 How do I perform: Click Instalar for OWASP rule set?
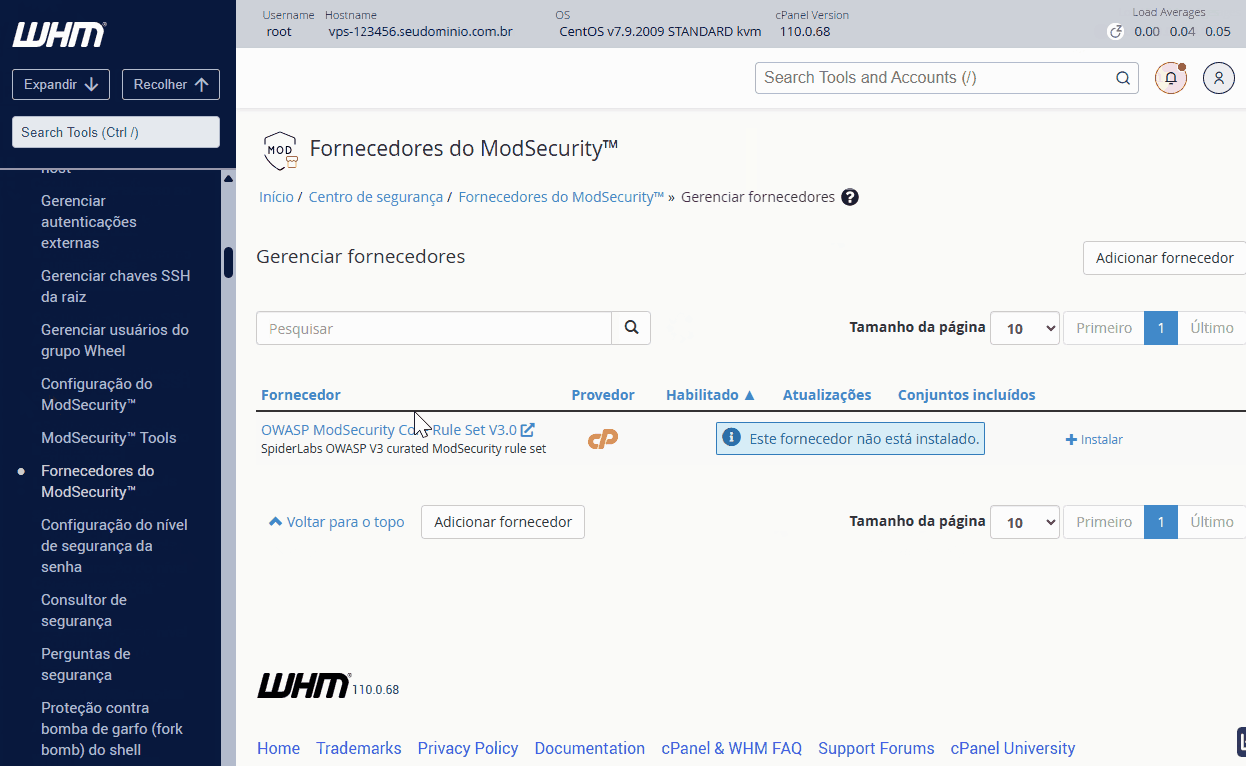(1095, 439)
